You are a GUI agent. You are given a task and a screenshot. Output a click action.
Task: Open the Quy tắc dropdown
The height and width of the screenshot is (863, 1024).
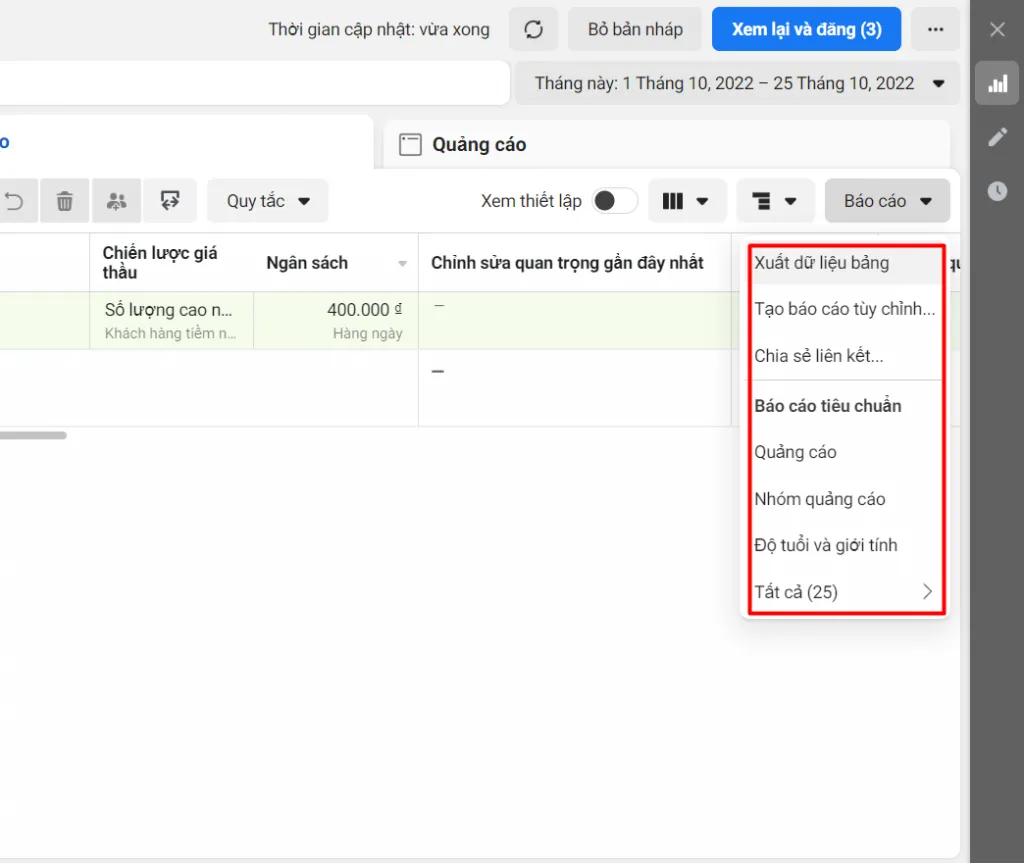(x=268, y=201)
